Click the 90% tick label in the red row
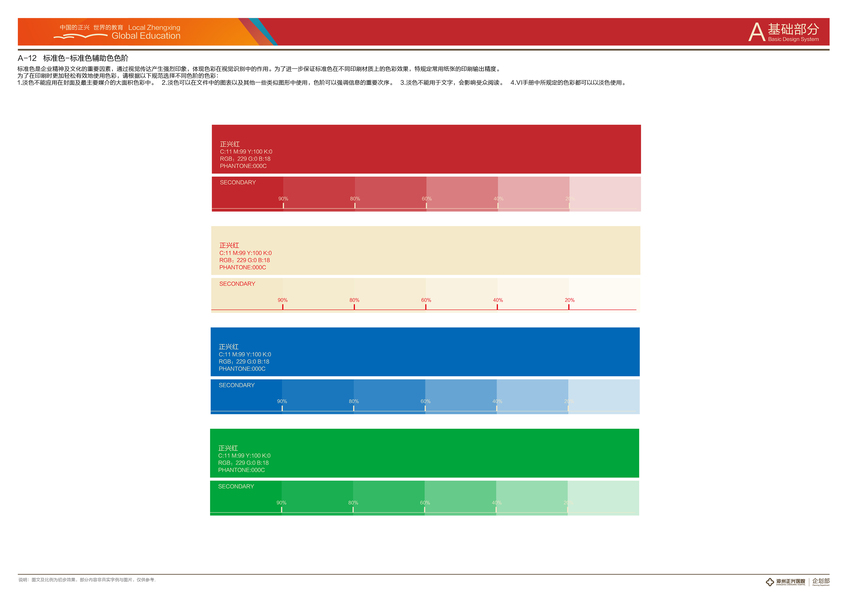This screenshot has height=600, width=848. tap(283, 199)
